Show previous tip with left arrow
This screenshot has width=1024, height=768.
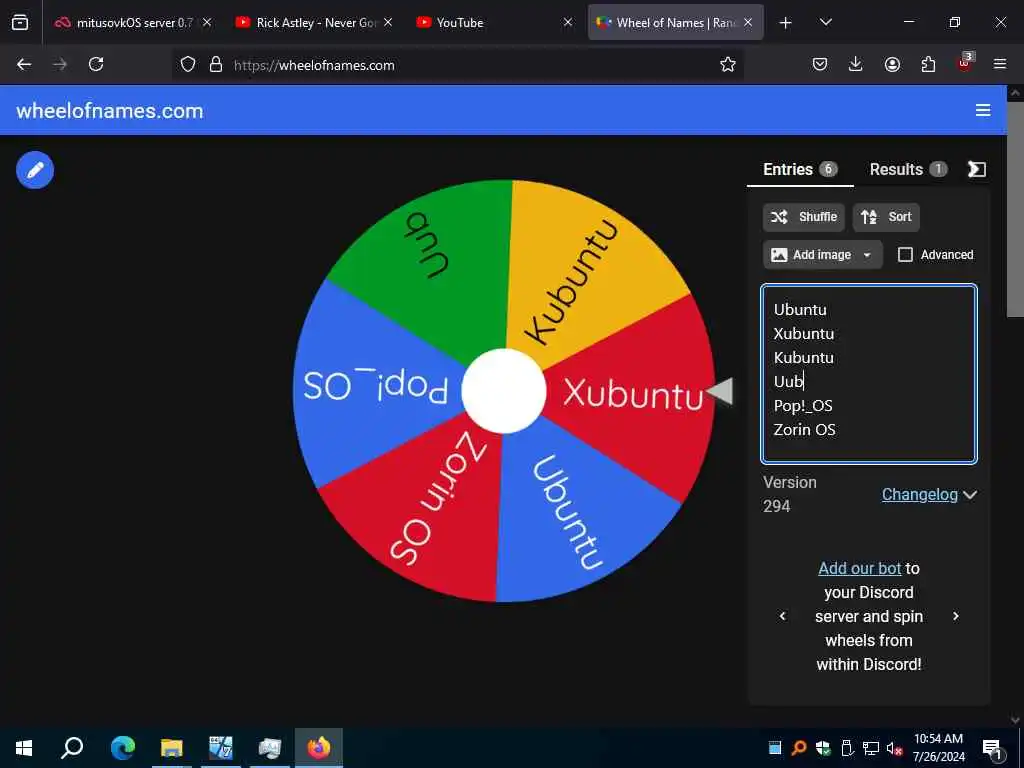[x=782, y=616]
